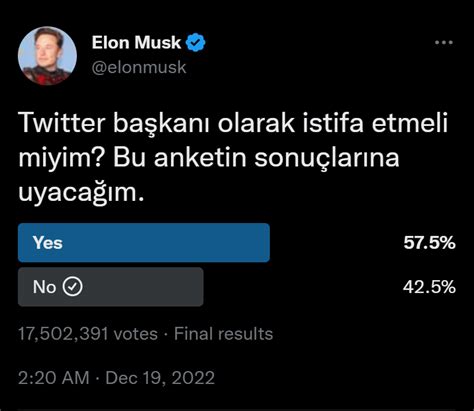The image size is (474, 411).
Task: Click the Final results label
Action: 223,334
